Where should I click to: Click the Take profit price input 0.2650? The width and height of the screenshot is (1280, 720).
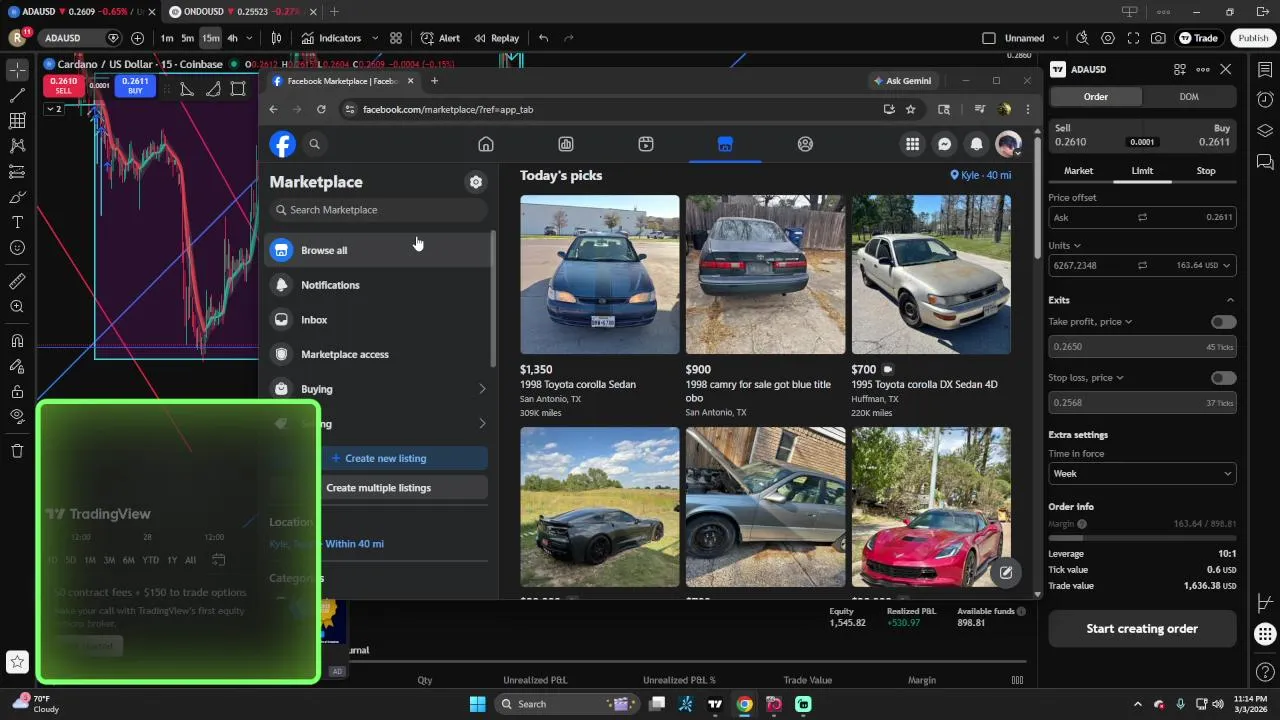click(x=1142, y=347)
